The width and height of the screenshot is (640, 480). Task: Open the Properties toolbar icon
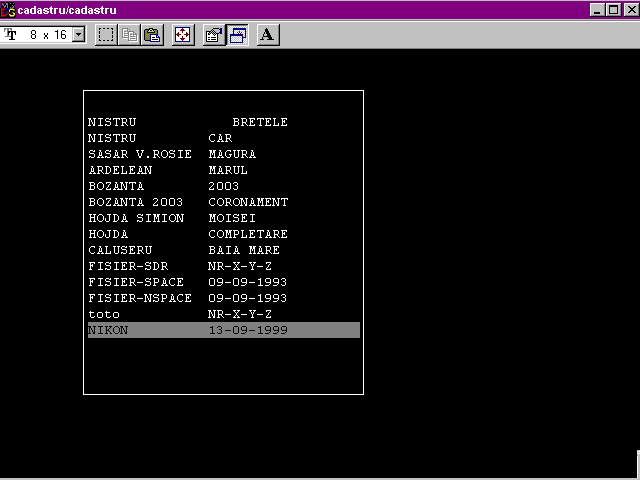click(213, 35)
